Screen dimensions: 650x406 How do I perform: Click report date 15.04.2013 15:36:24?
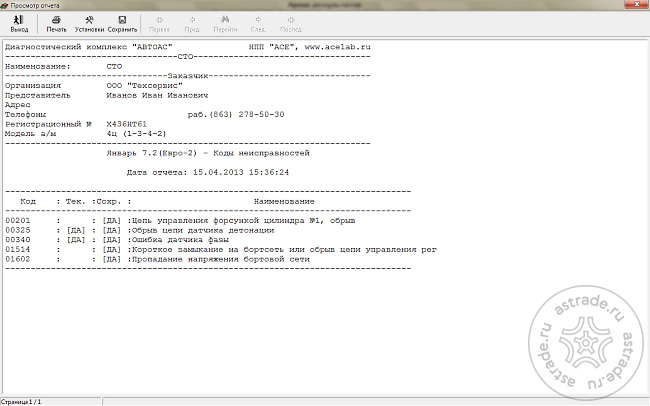tap(241, 172)
